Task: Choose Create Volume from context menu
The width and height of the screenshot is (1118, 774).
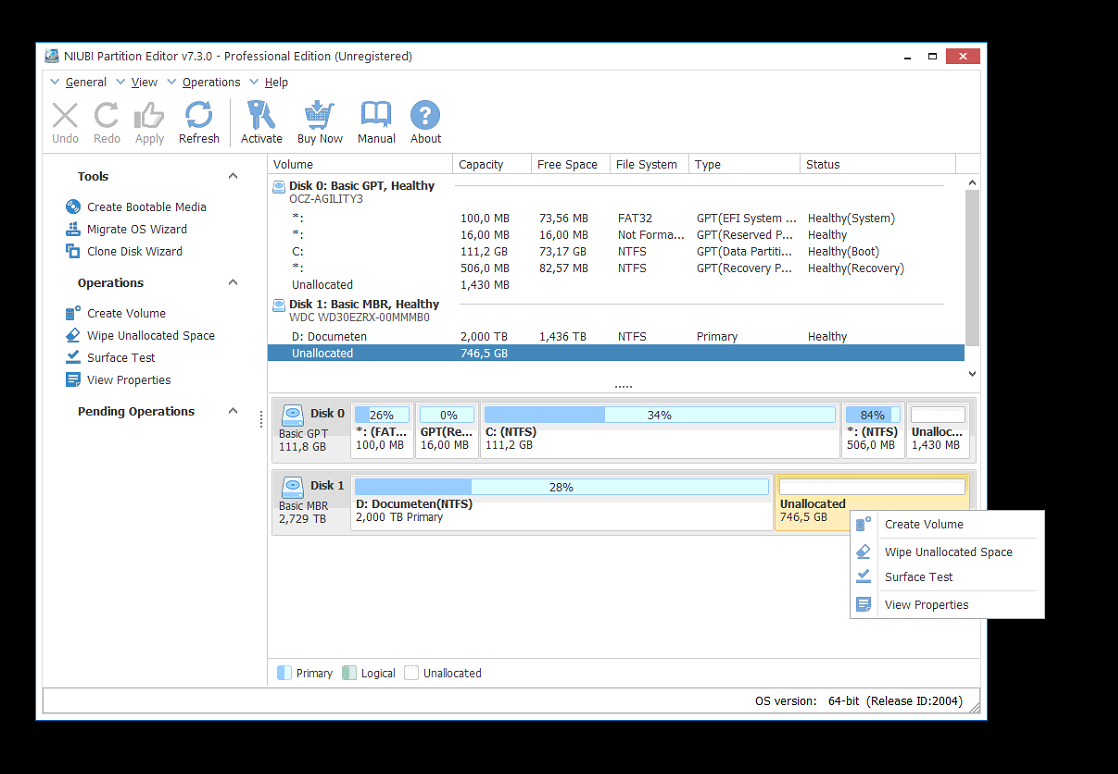Action: point(924,524)
